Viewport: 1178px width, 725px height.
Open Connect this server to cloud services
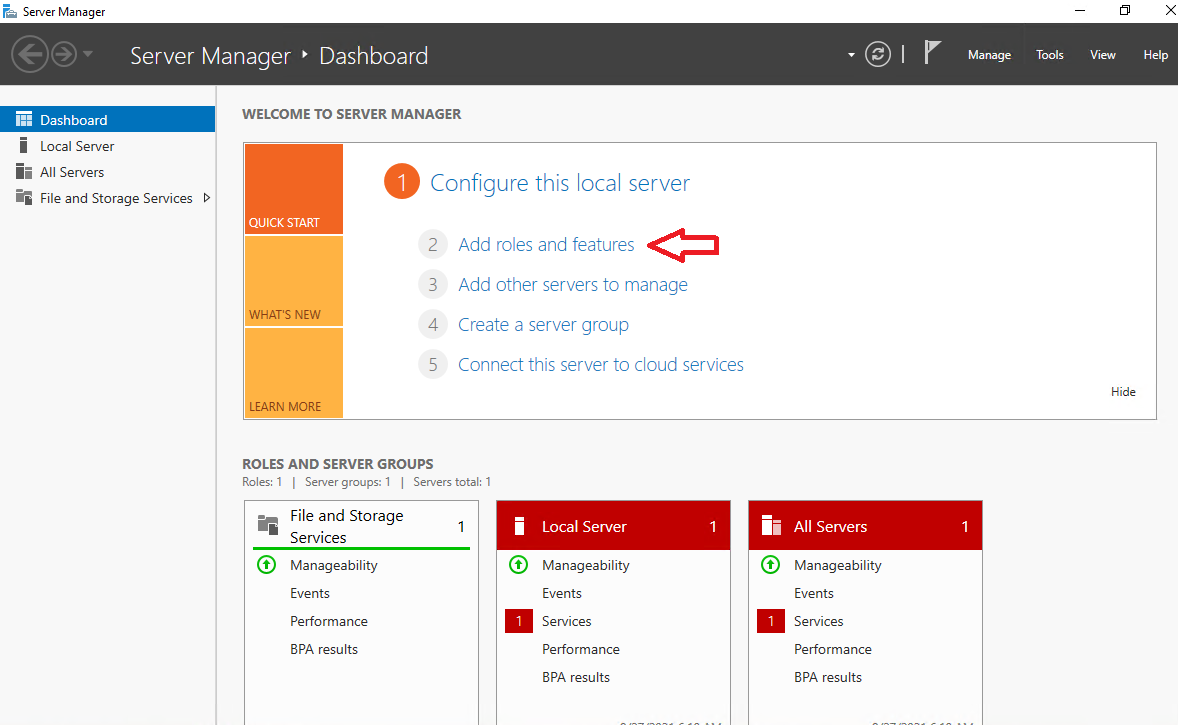[x=600, y=364]
